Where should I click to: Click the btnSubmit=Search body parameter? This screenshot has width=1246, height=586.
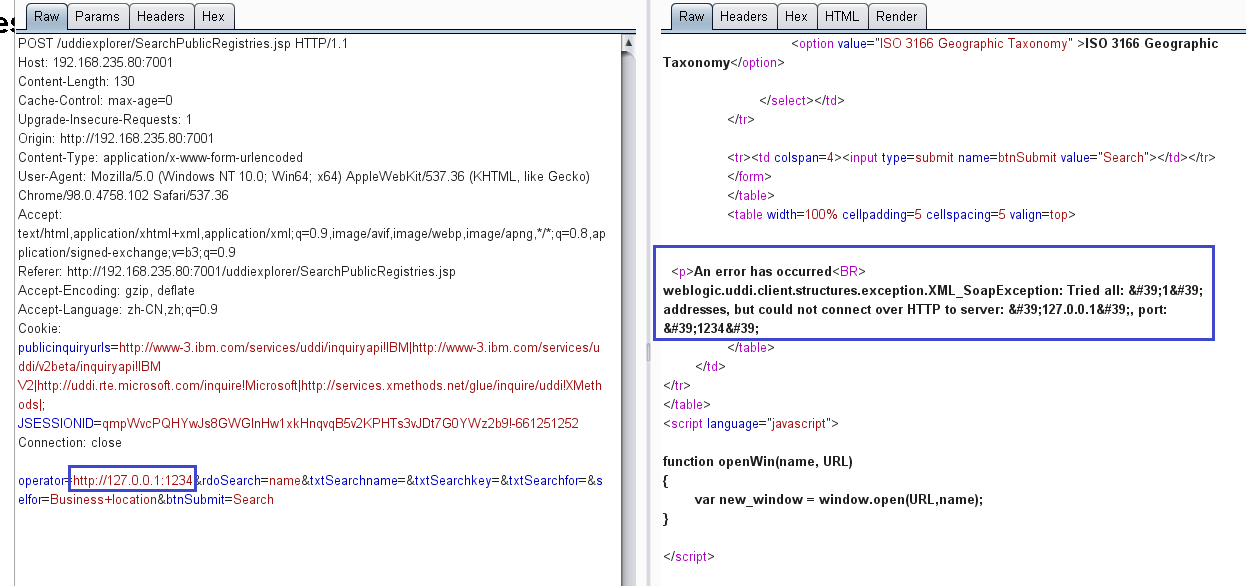(x=220, y=500)
